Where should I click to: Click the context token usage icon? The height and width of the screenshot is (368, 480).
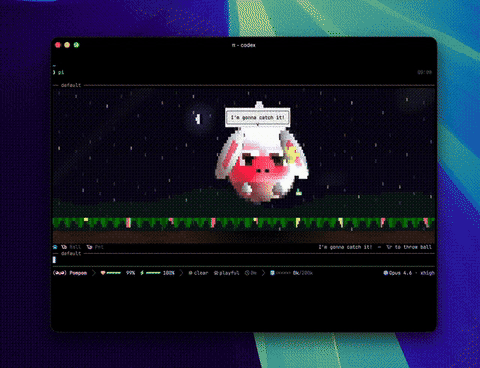272,273
